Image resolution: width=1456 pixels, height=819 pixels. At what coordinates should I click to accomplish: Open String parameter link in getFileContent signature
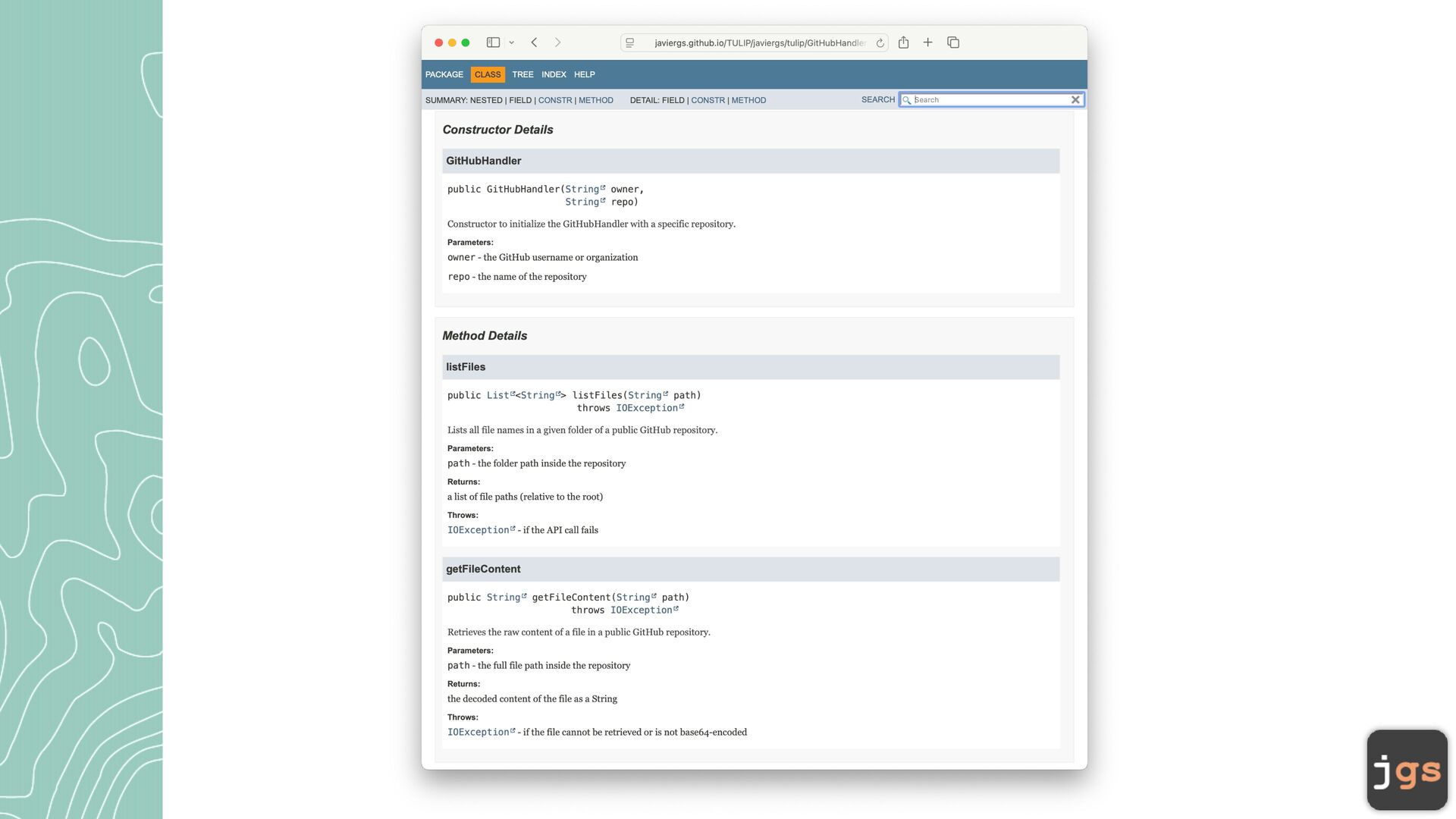click(x=636, y=598)
